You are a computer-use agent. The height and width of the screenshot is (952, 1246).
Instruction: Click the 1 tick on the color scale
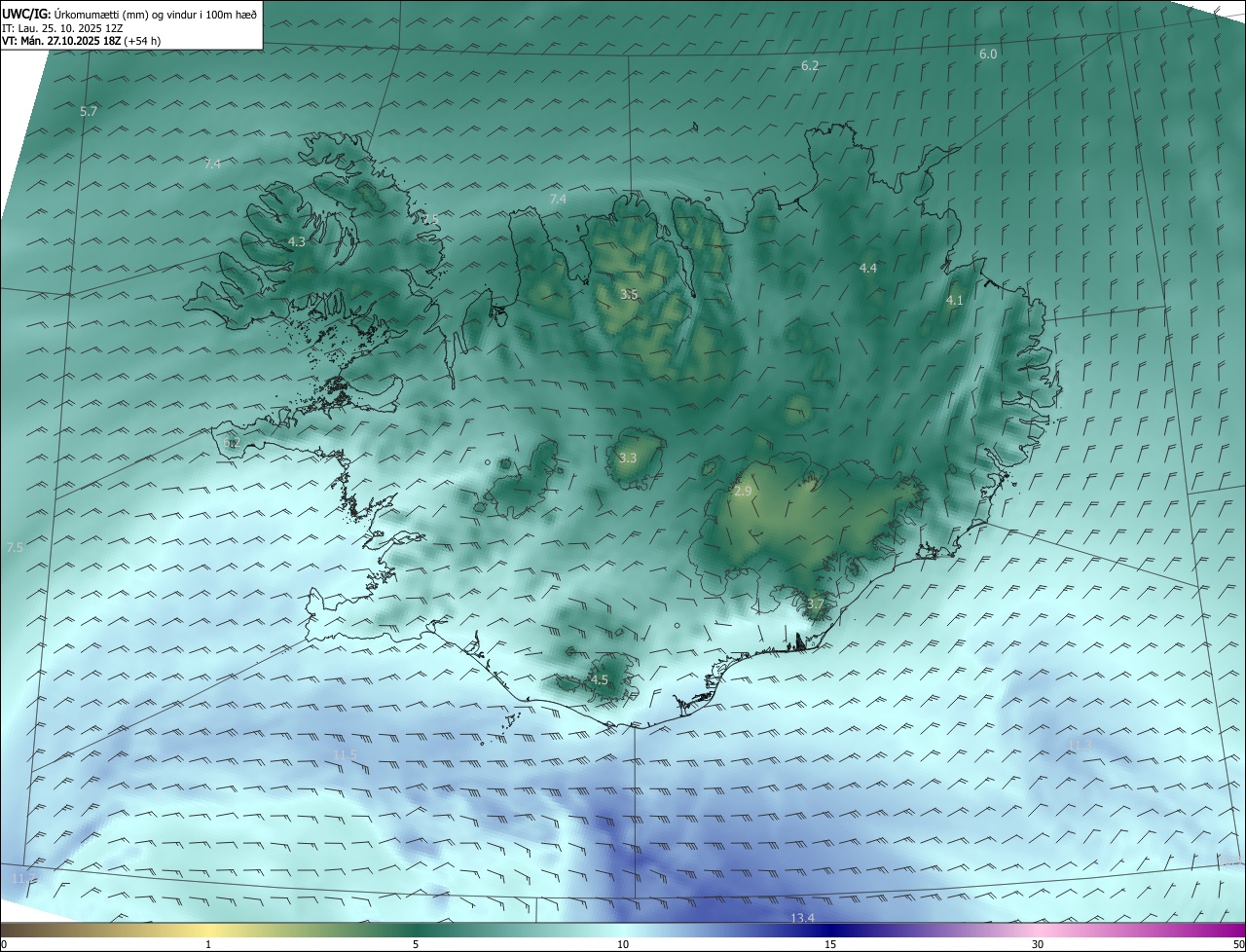[208, 945]
